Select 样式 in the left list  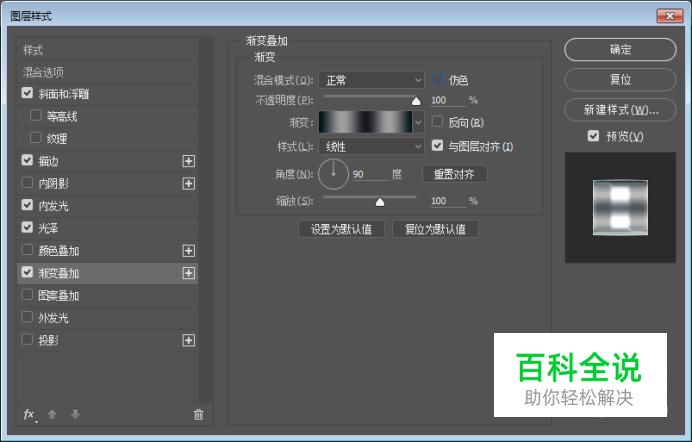[108, 50]
